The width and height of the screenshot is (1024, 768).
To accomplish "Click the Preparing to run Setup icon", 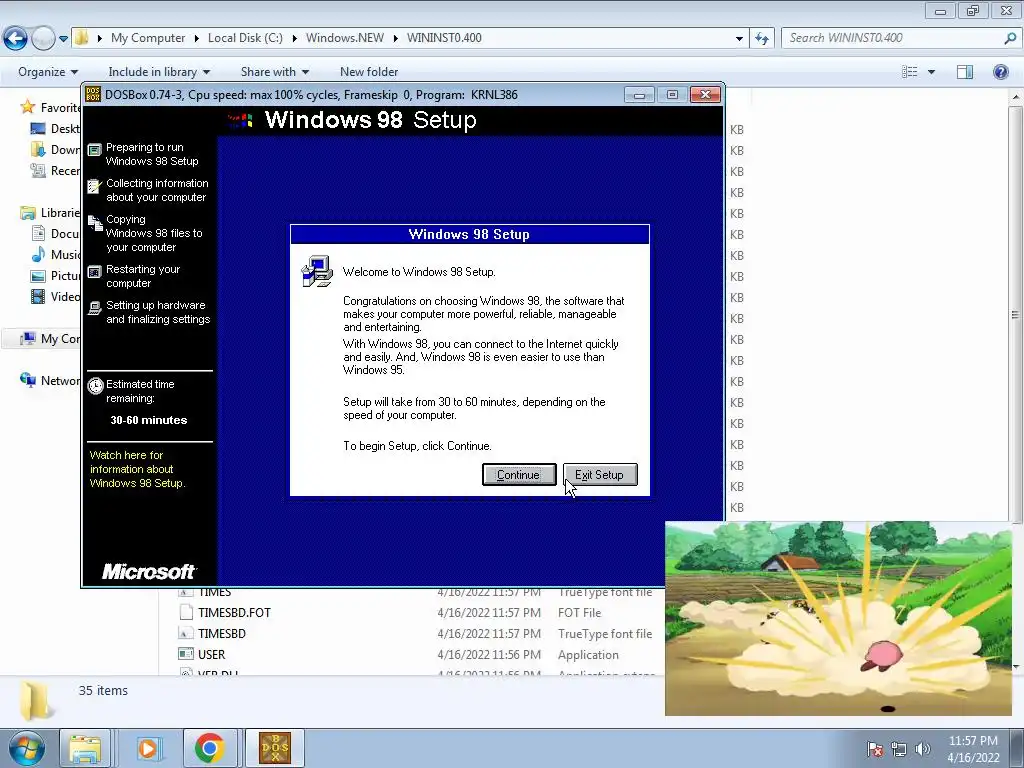I will (95, 150).
